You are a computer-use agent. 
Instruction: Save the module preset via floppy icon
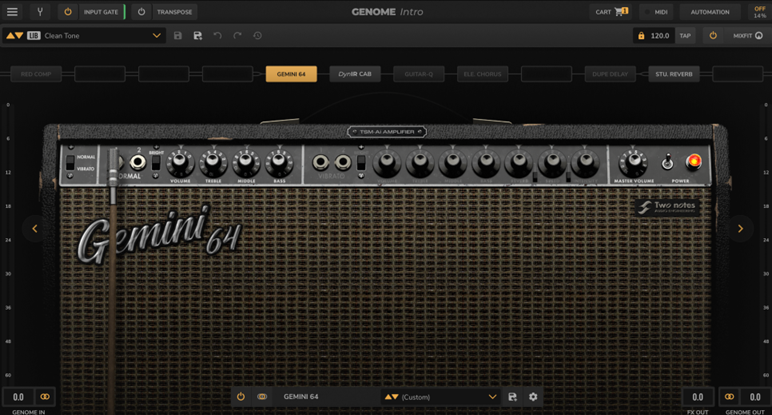(512, 397)
